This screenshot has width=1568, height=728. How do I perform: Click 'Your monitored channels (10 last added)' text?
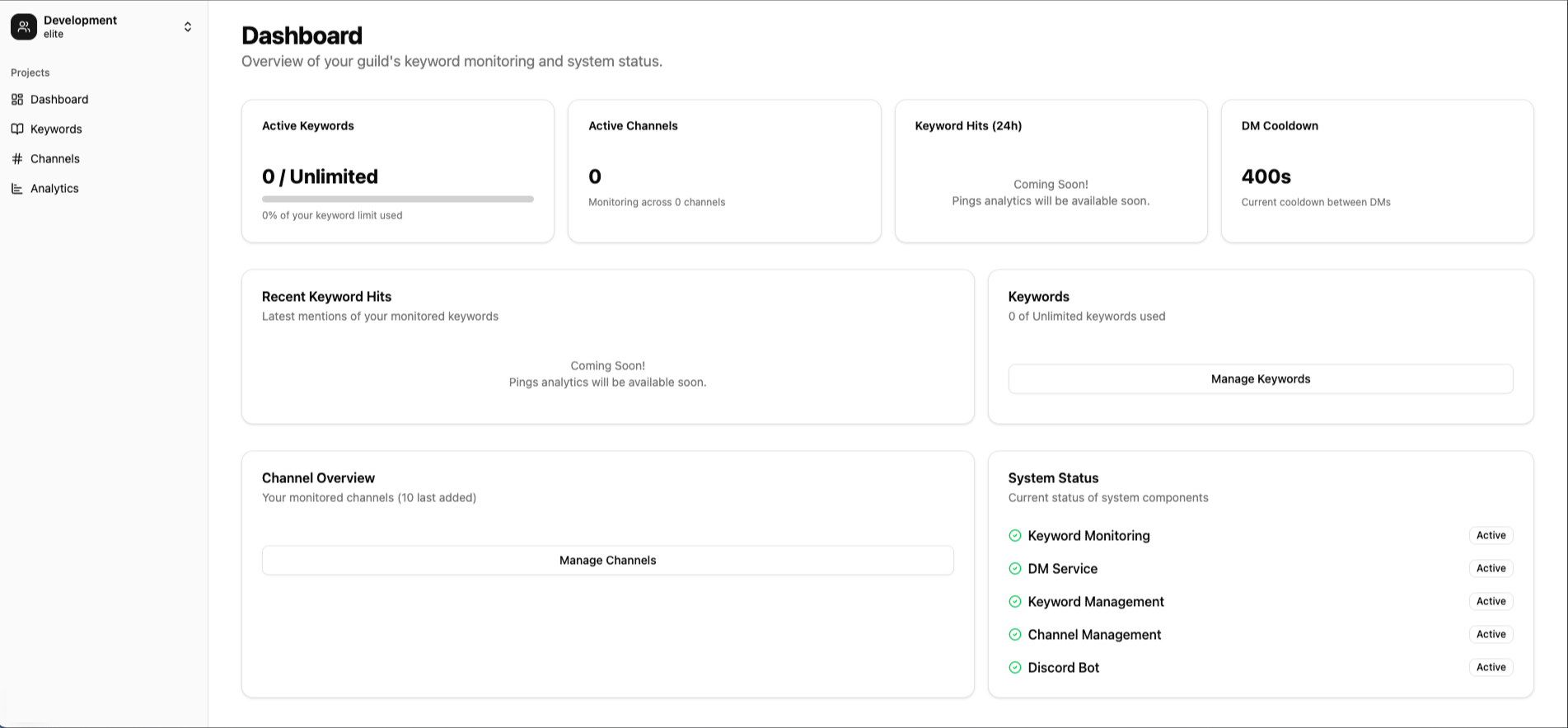(x=369, y=497)
